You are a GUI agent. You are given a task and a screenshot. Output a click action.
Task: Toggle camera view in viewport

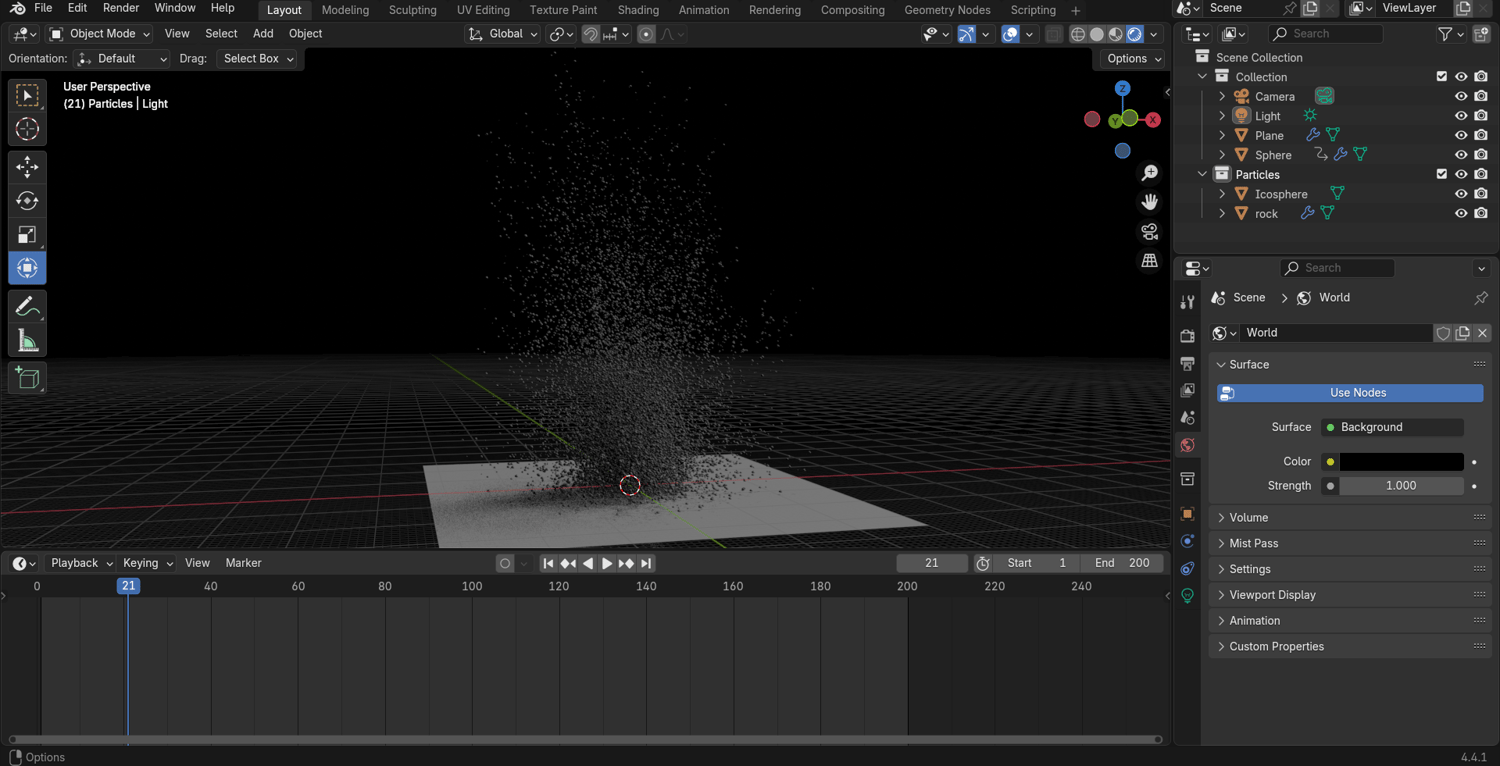pos(1149,232)
